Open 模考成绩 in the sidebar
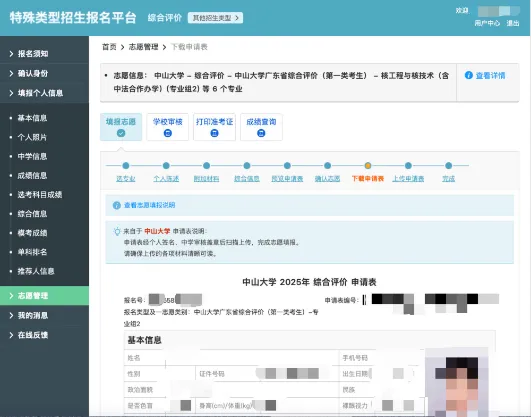This screenshot has width=531, height=417. 32,233
